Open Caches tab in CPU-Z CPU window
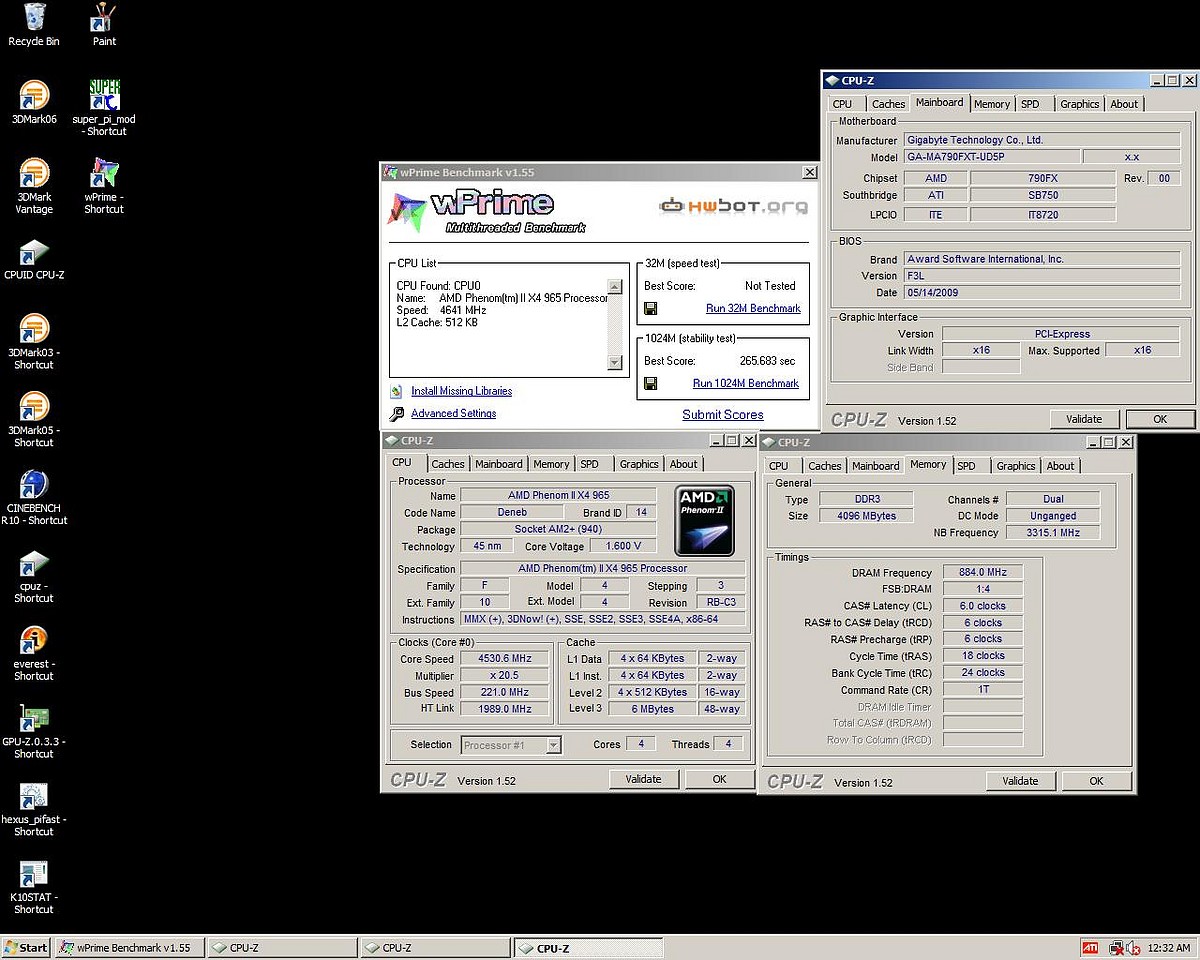 click(448, 464)
